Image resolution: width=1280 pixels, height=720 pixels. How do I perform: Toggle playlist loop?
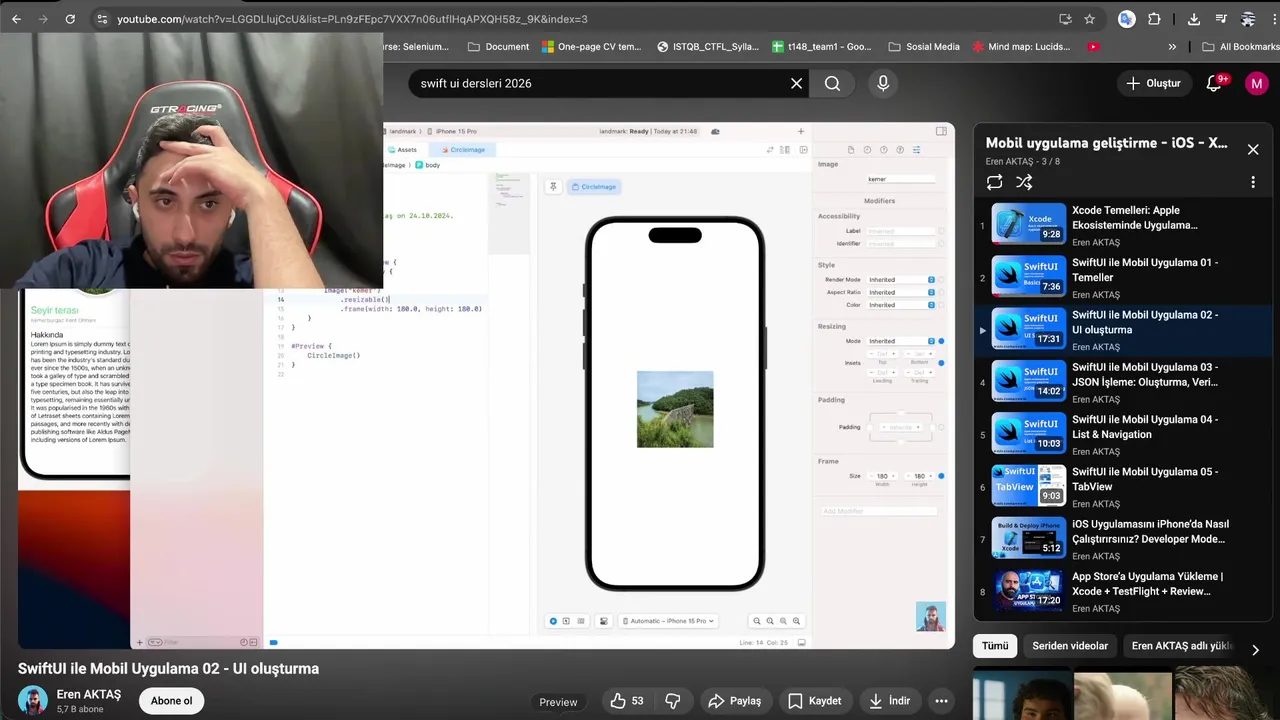click(x=994, y=182)
